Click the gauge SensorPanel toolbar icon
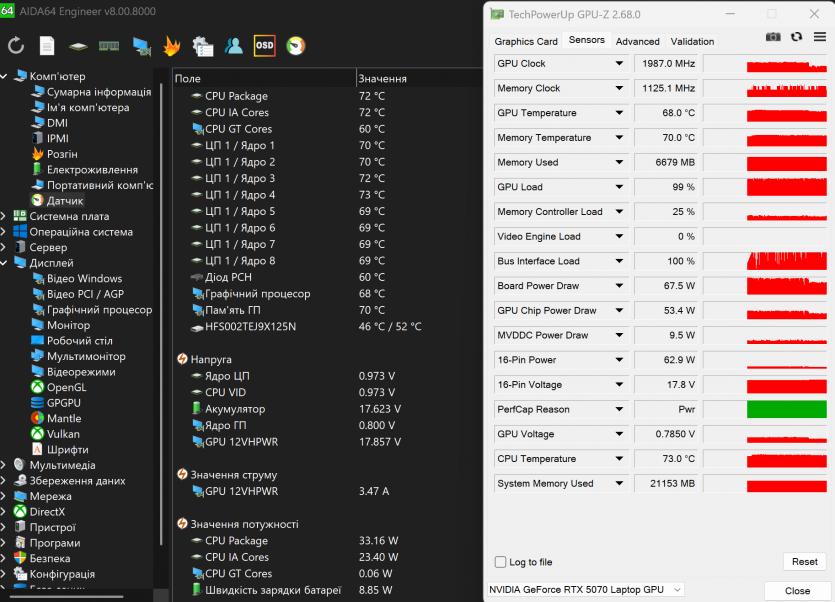This screenshot has height=602, width=835. click(x=296, y=45)
